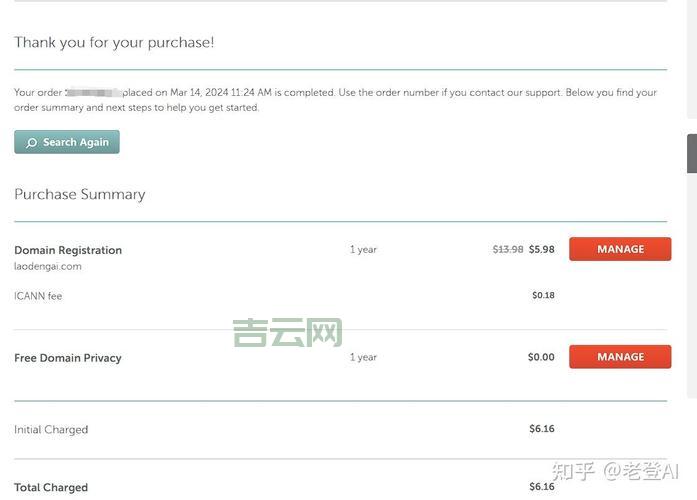Click the 1 year term for Domain Registration
The width and height of the screenshot is (697, 500).
click(x=363, y=250)
